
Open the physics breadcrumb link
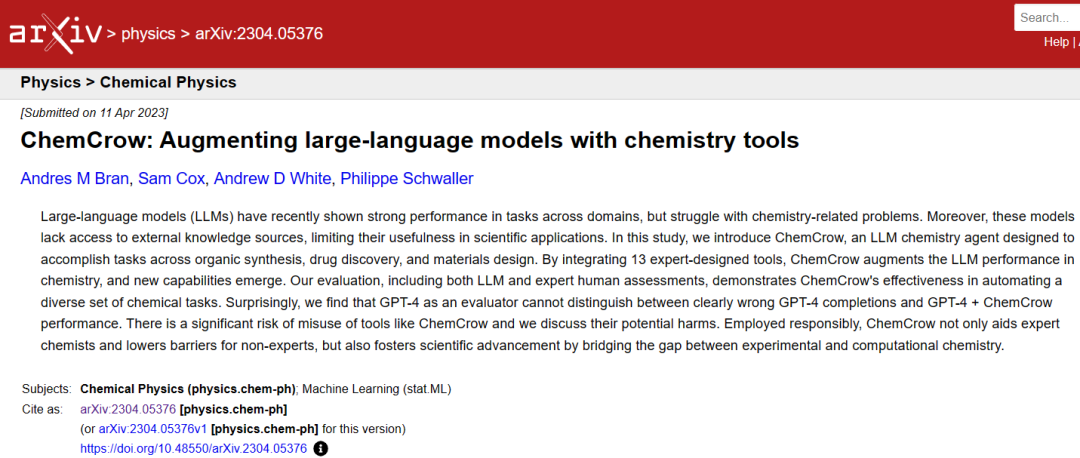[147, 34]
